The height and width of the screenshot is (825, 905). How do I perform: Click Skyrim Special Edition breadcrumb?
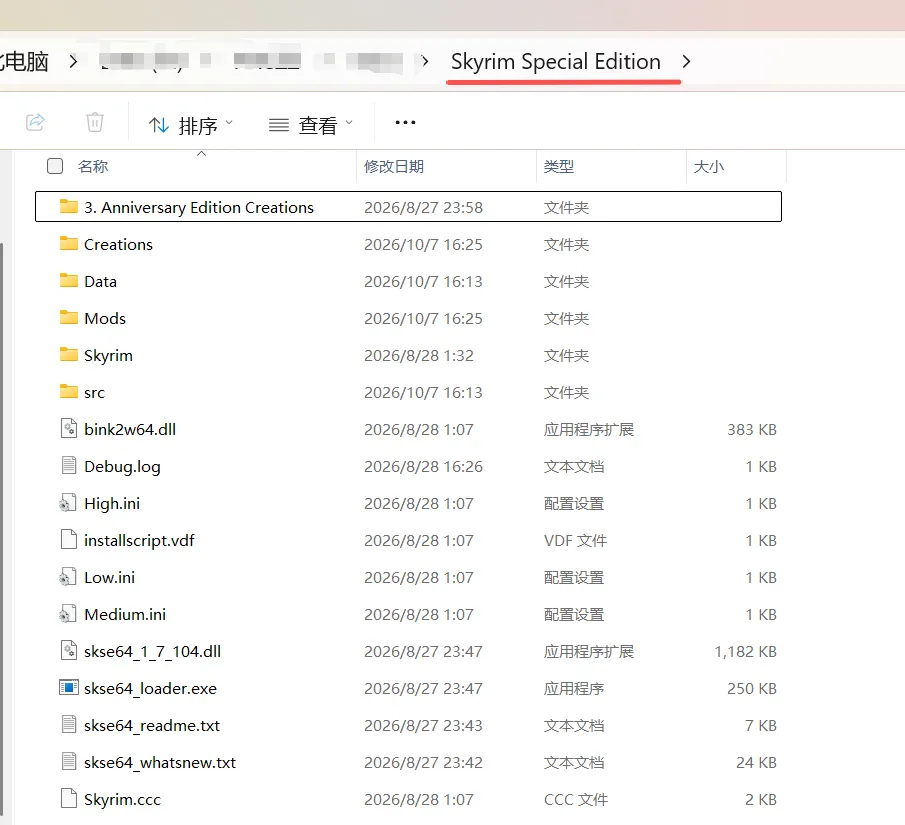[556, 61]
